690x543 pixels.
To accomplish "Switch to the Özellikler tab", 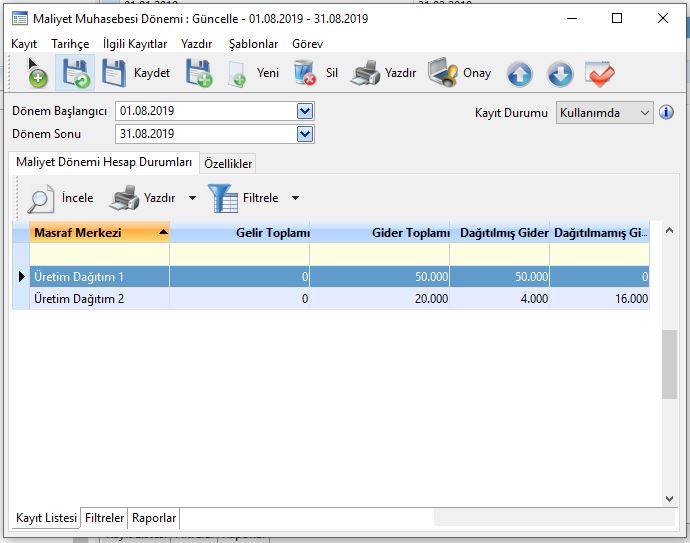I will [228, 163].
